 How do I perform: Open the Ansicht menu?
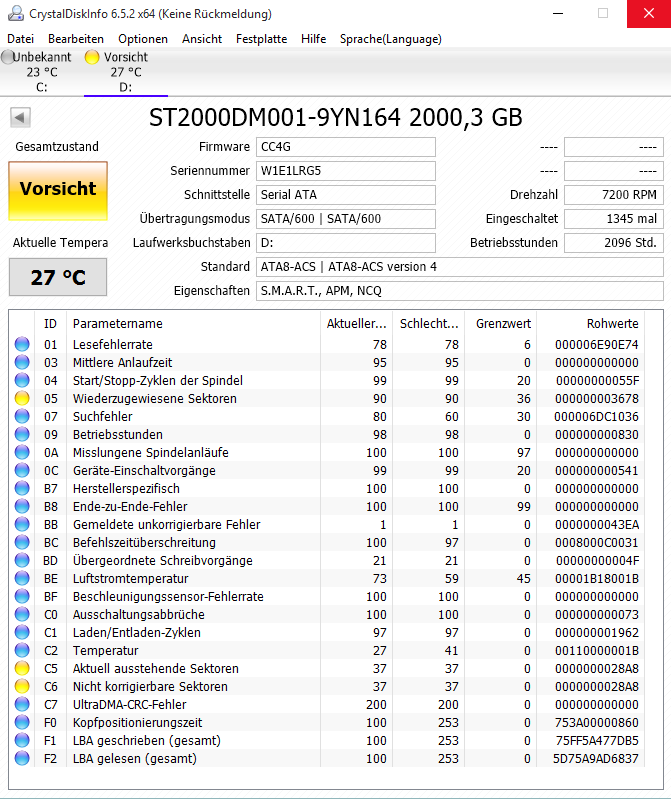tap(202, 39)
